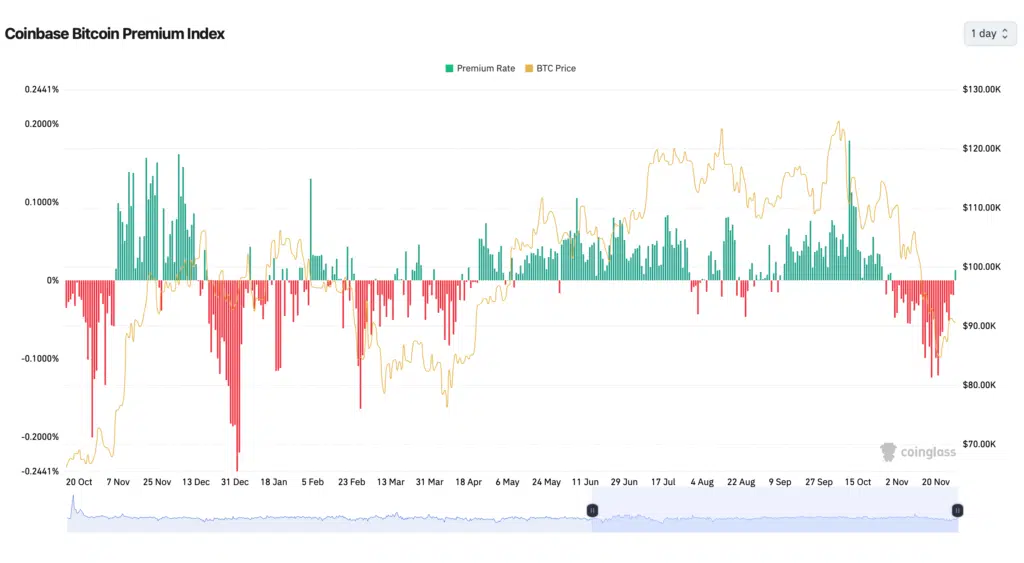Screen dimensions: 1024x563
Task: Click the "11 Jun" date axis label
Action: pyautogui.click(x=586, y=482)
